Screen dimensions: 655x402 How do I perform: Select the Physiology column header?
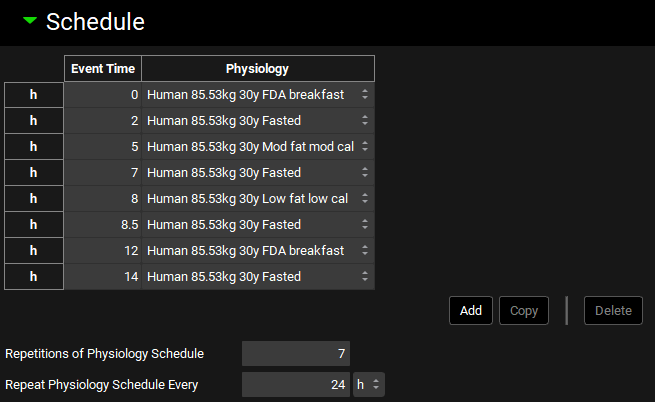[x=257, y=69]
